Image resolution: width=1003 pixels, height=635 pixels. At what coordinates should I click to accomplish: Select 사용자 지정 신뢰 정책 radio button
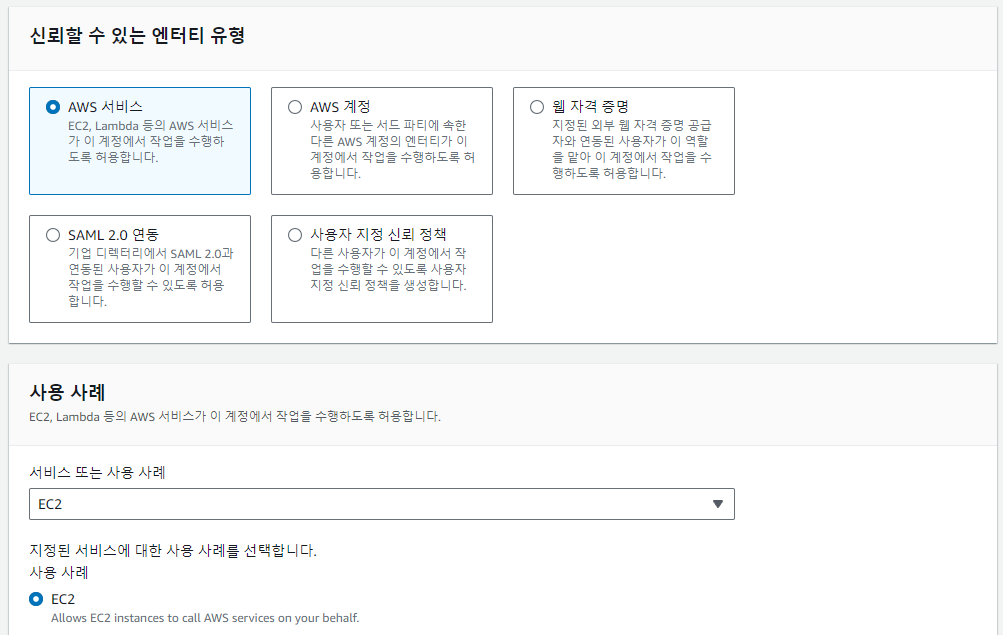pyautogui.click(x=295, y=235)
